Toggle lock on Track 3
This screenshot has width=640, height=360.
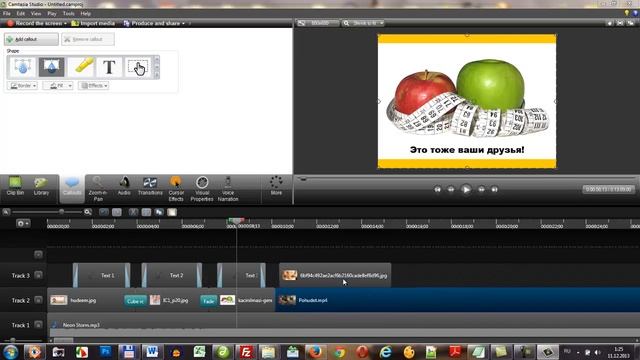(38, 275)
